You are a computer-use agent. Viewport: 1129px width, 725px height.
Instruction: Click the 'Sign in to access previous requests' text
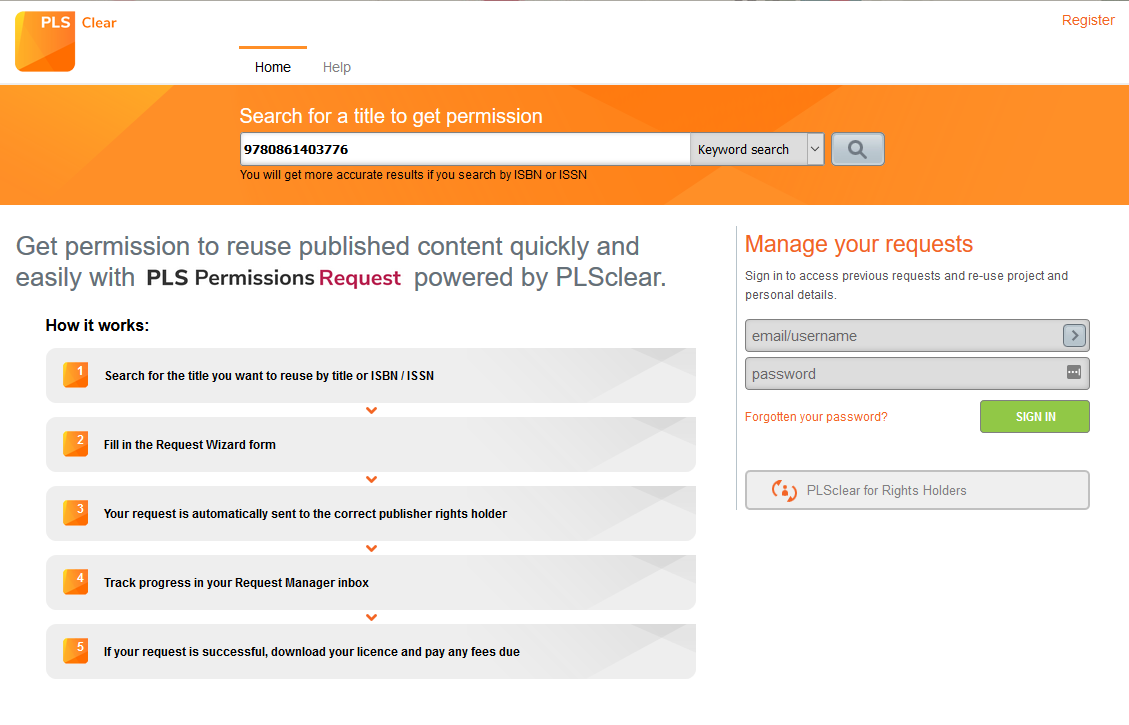click(906, 285)
